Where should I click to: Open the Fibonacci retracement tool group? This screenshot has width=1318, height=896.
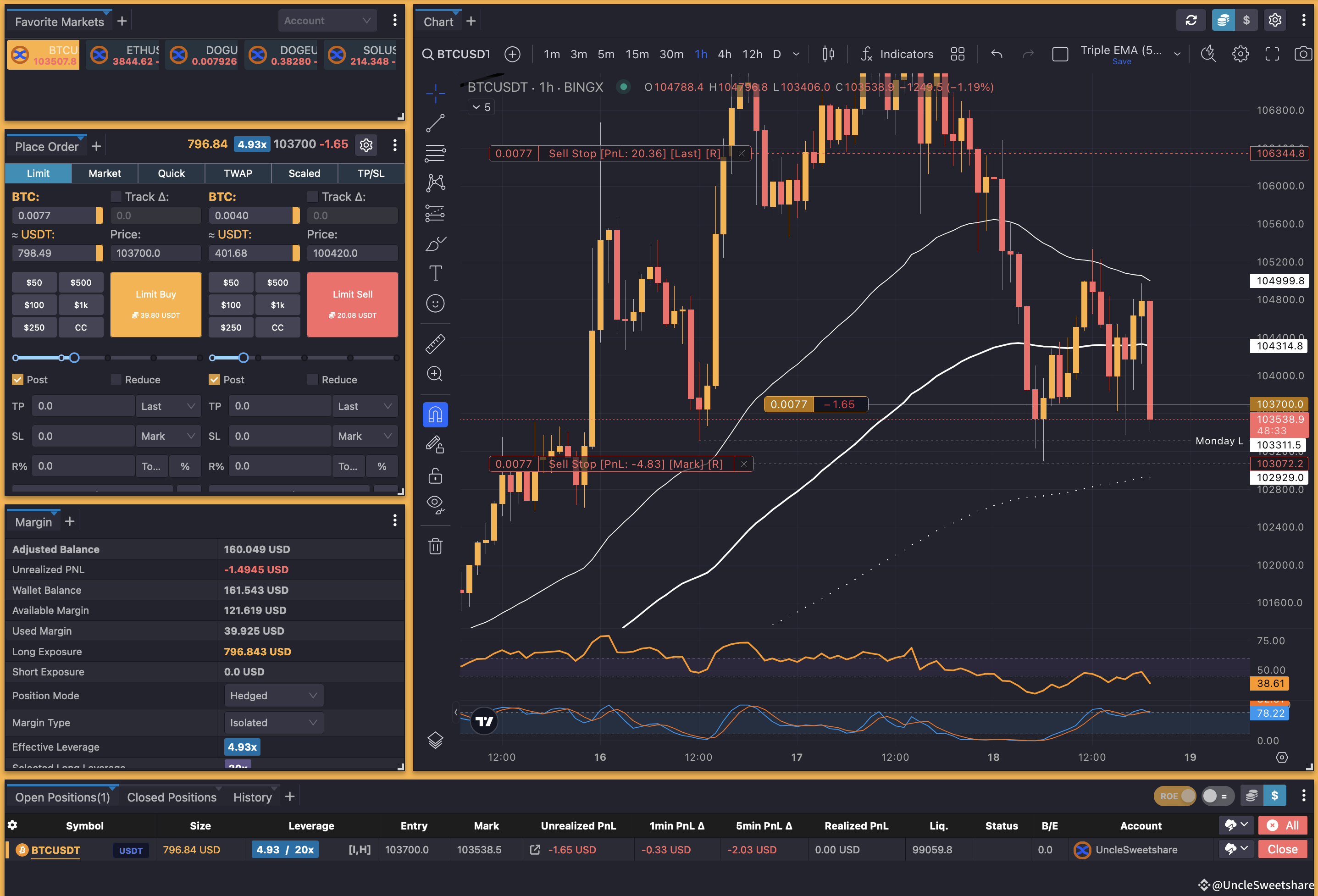(435, 153)
